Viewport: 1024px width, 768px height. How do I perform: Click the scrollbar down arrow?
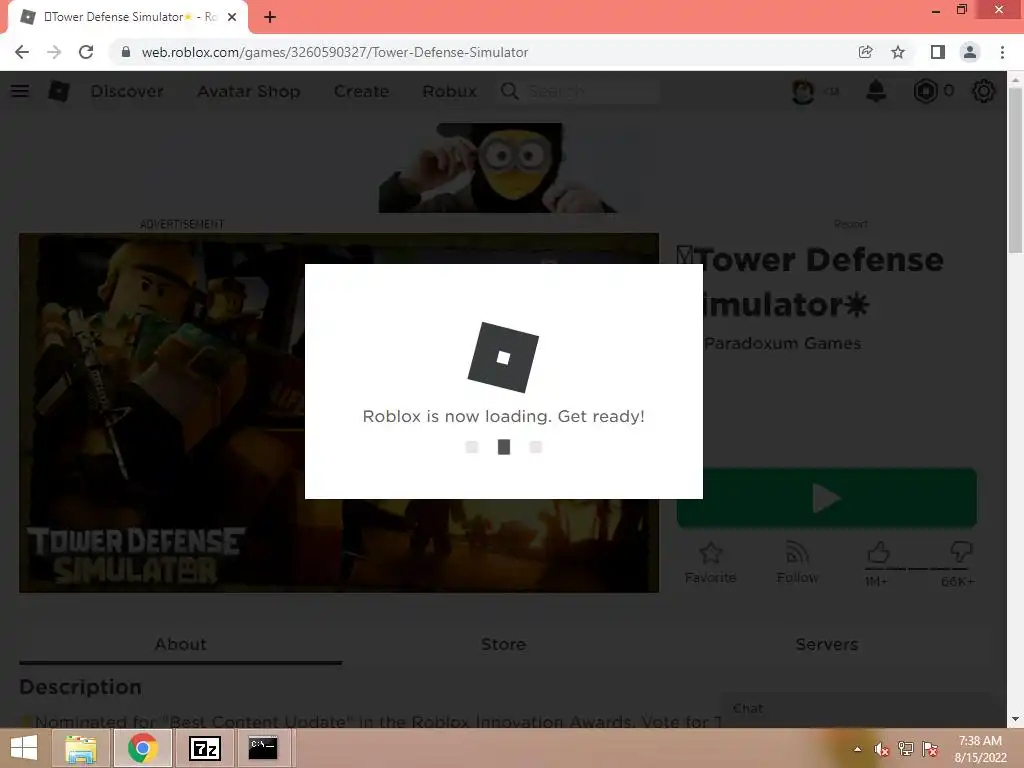1016,719
